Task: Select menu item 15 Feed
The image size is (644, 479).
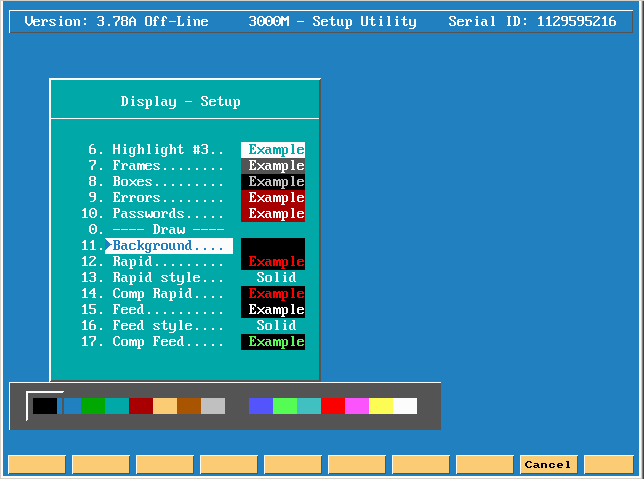Action: pyautogui.click(x=153, y=310)
